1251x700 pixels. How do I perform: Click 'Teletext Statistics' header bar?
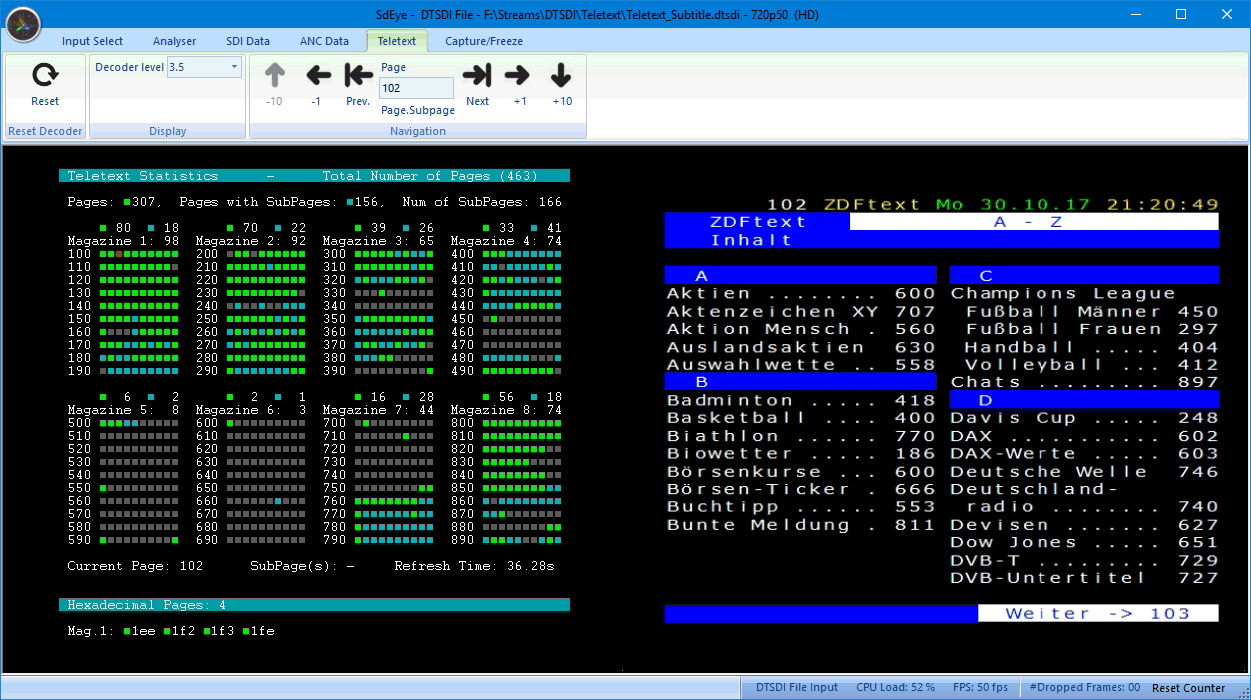pos(314,176)
